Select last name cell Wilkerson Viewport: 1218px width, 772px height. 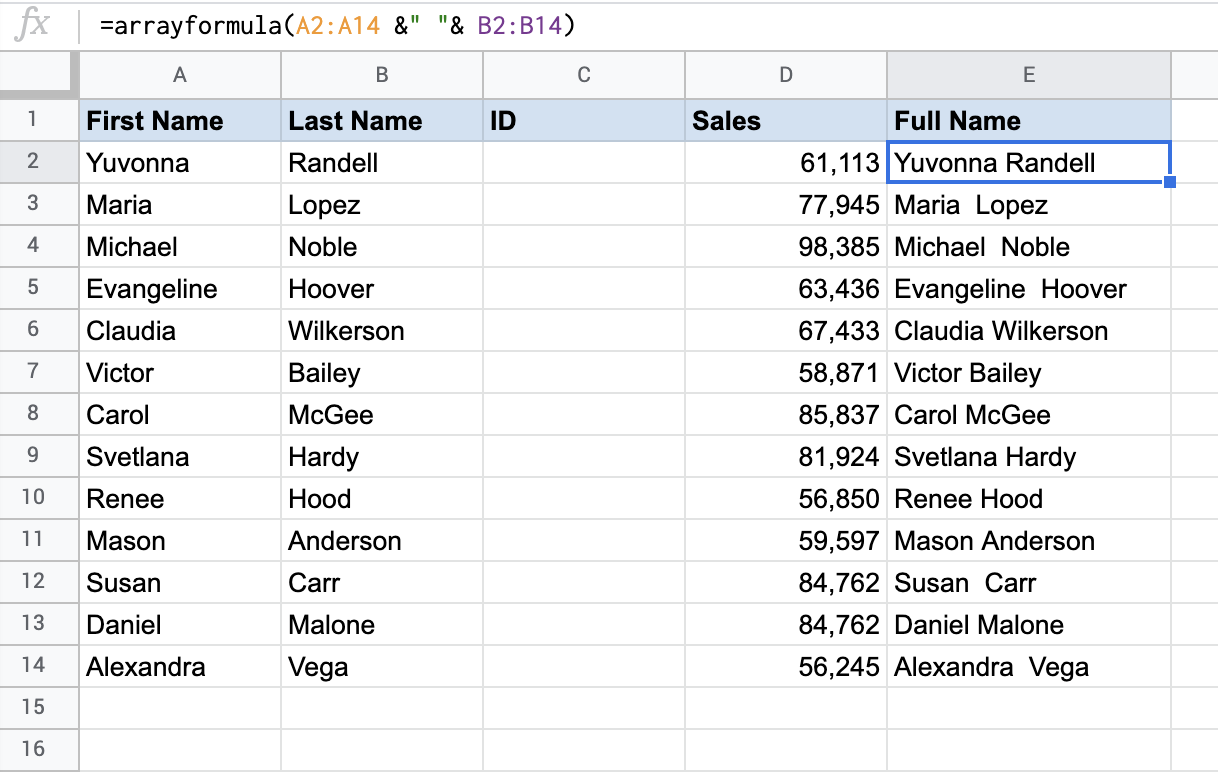click(382, 331)
